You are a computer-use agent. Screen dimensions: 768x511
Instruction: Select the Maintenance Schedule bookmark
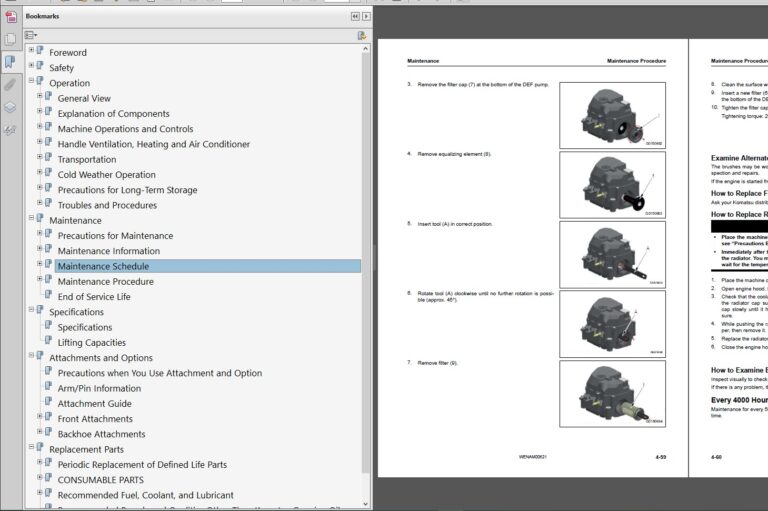click(103, 266)
